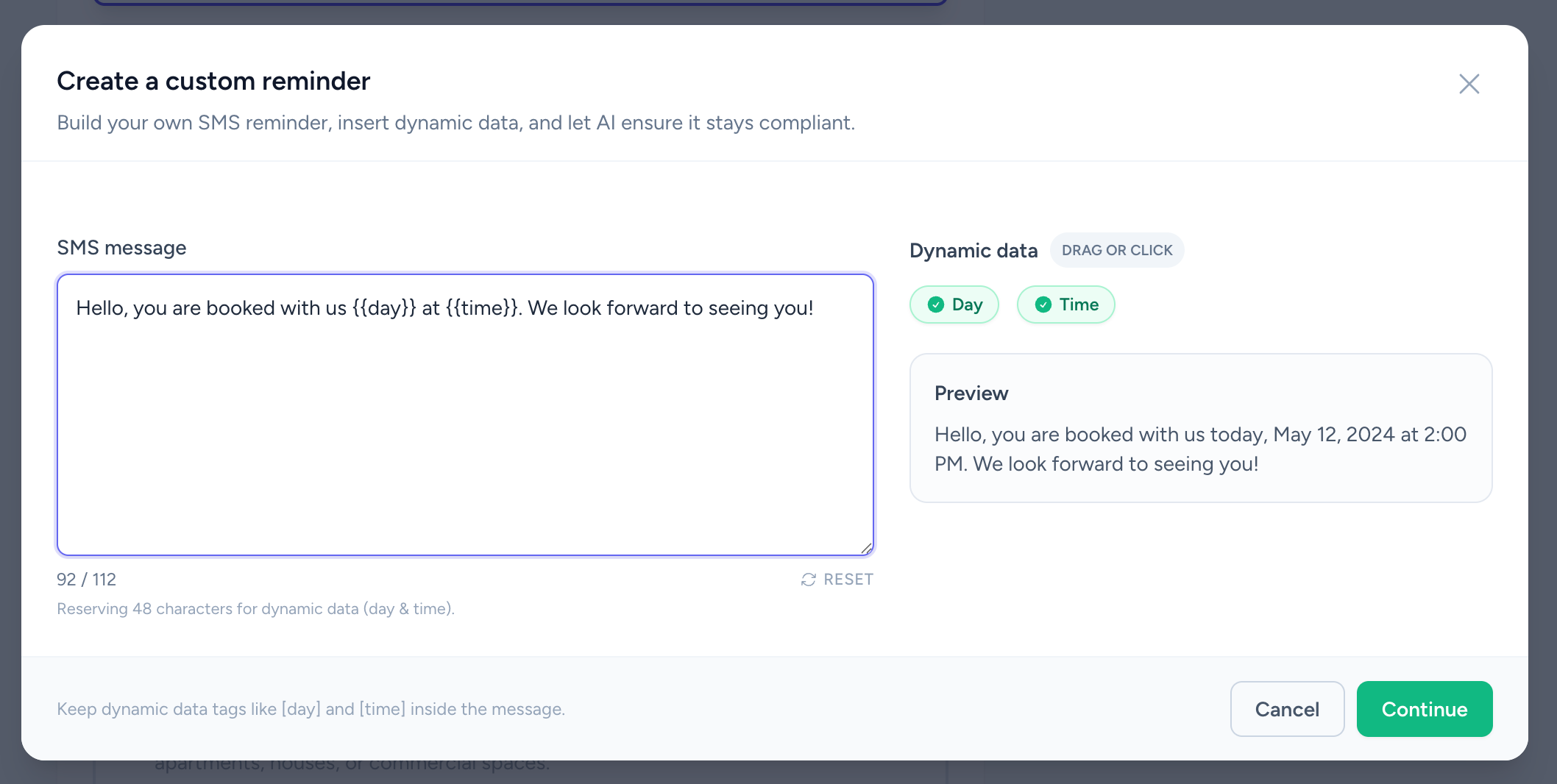Close the reminder dialog with the X icon

click(1469, 84)
